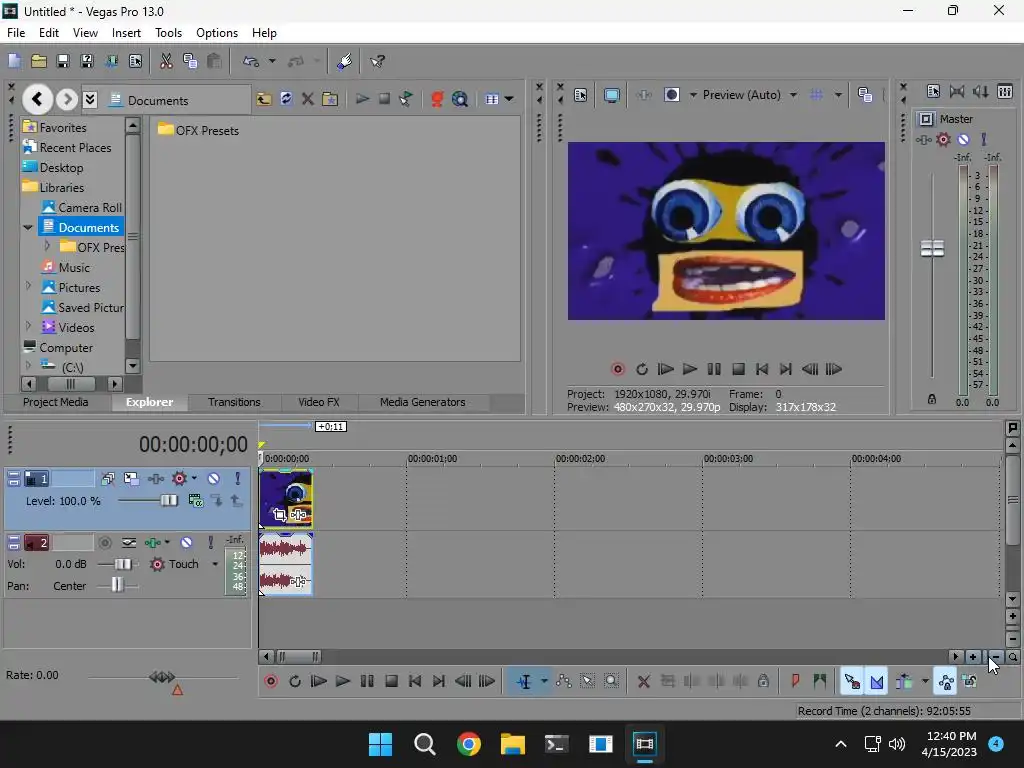
Task: Open the Touch automation mode dropdown
Action: coord(215,564)
